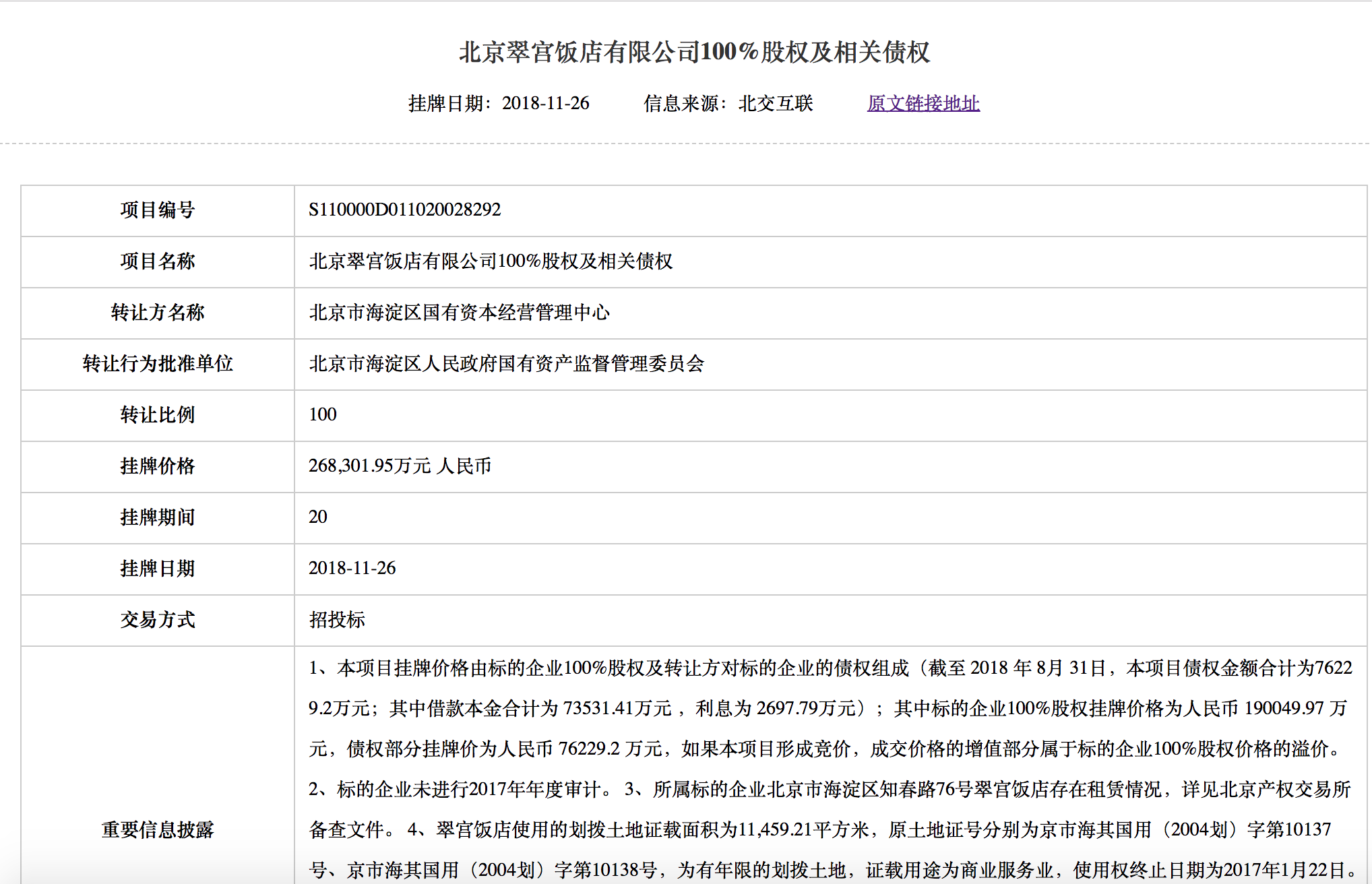
Task: Click the header listing date 挂牌日期：2018-11-26
Action: pos(499,103)
